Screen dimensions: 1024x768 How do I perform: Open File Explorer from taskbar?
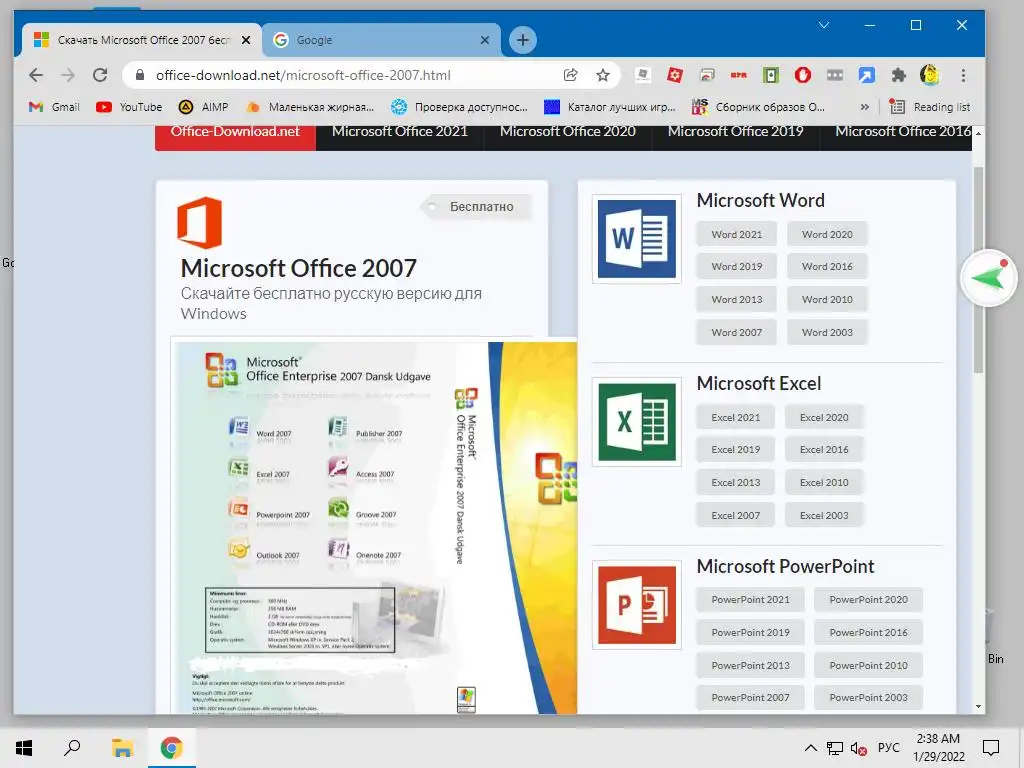[x=122, y=748]
